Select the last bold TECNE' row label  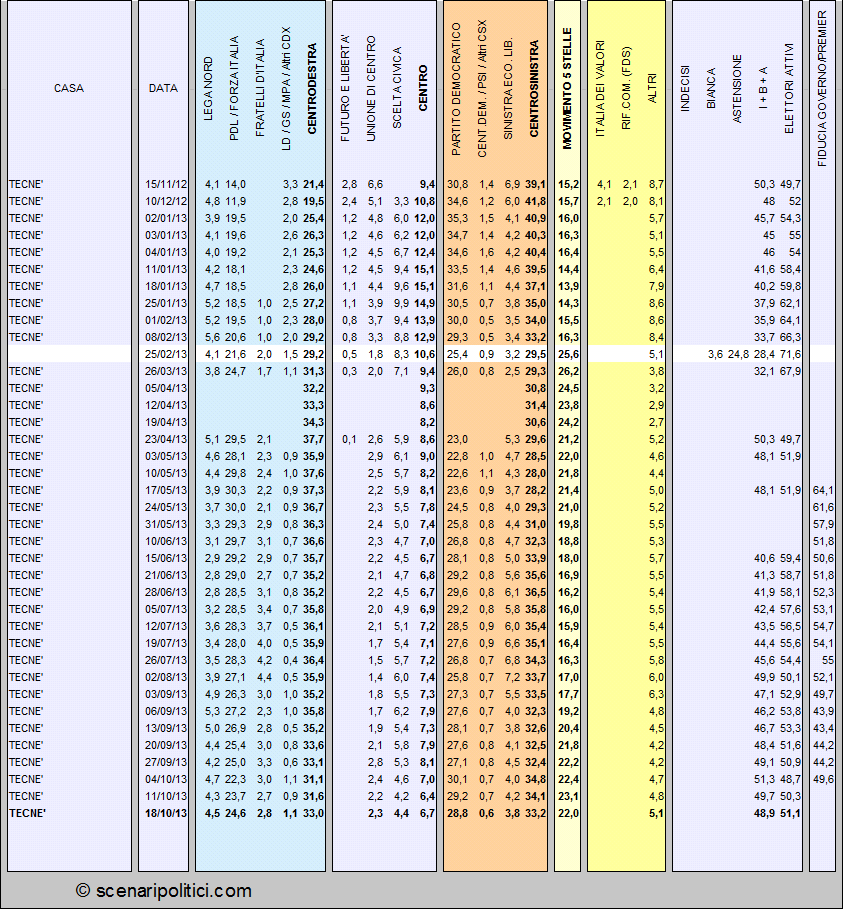(27, 813)
